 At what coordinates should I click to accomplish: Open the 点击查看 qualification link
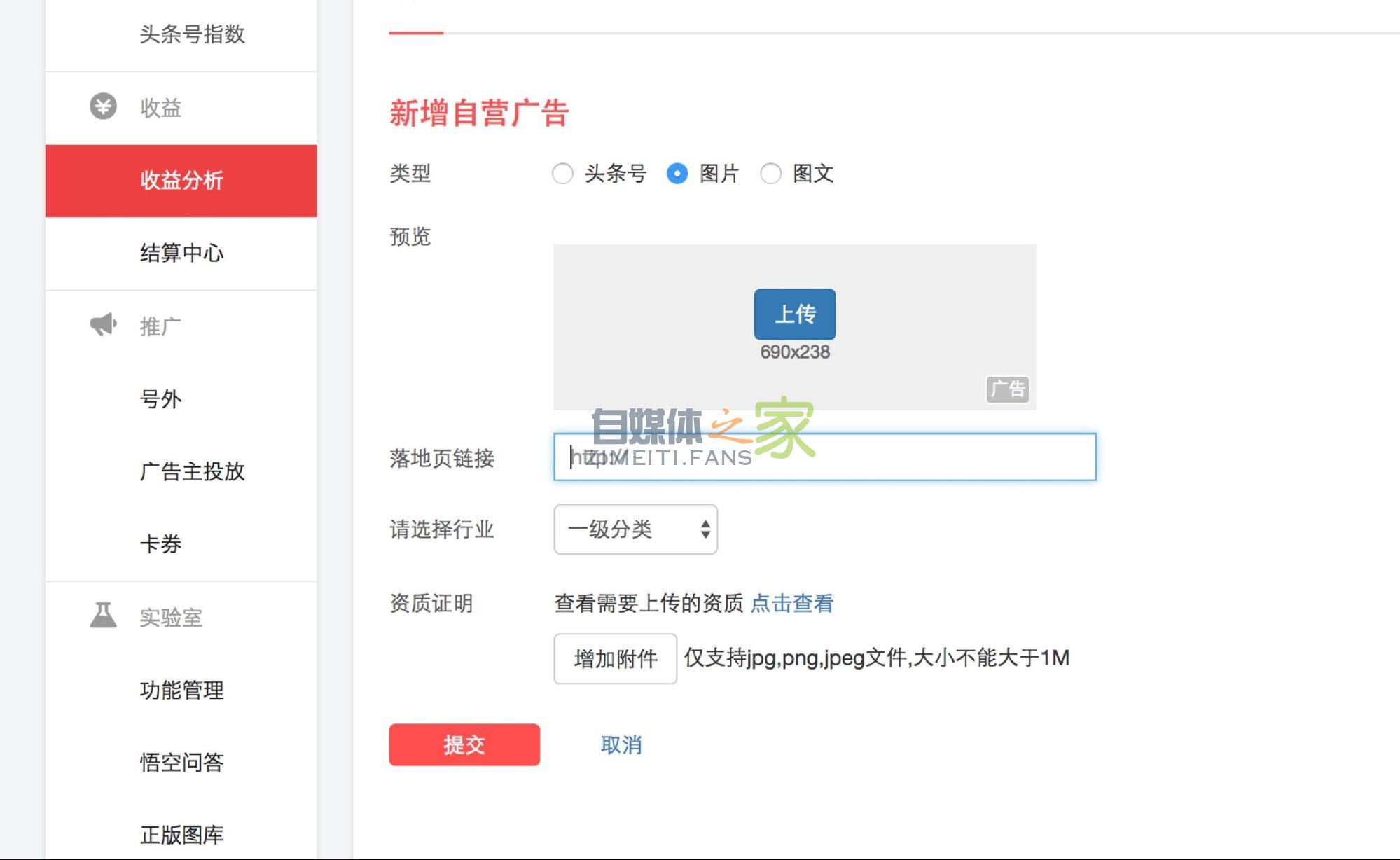(x=791, y=603)
